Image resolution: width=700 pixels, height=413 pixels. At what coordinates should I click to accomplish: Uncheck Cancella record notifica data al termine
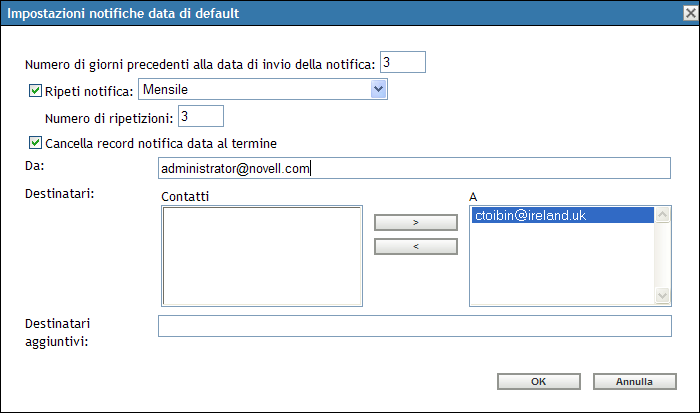pyautogui.click(x=36, y=143)
